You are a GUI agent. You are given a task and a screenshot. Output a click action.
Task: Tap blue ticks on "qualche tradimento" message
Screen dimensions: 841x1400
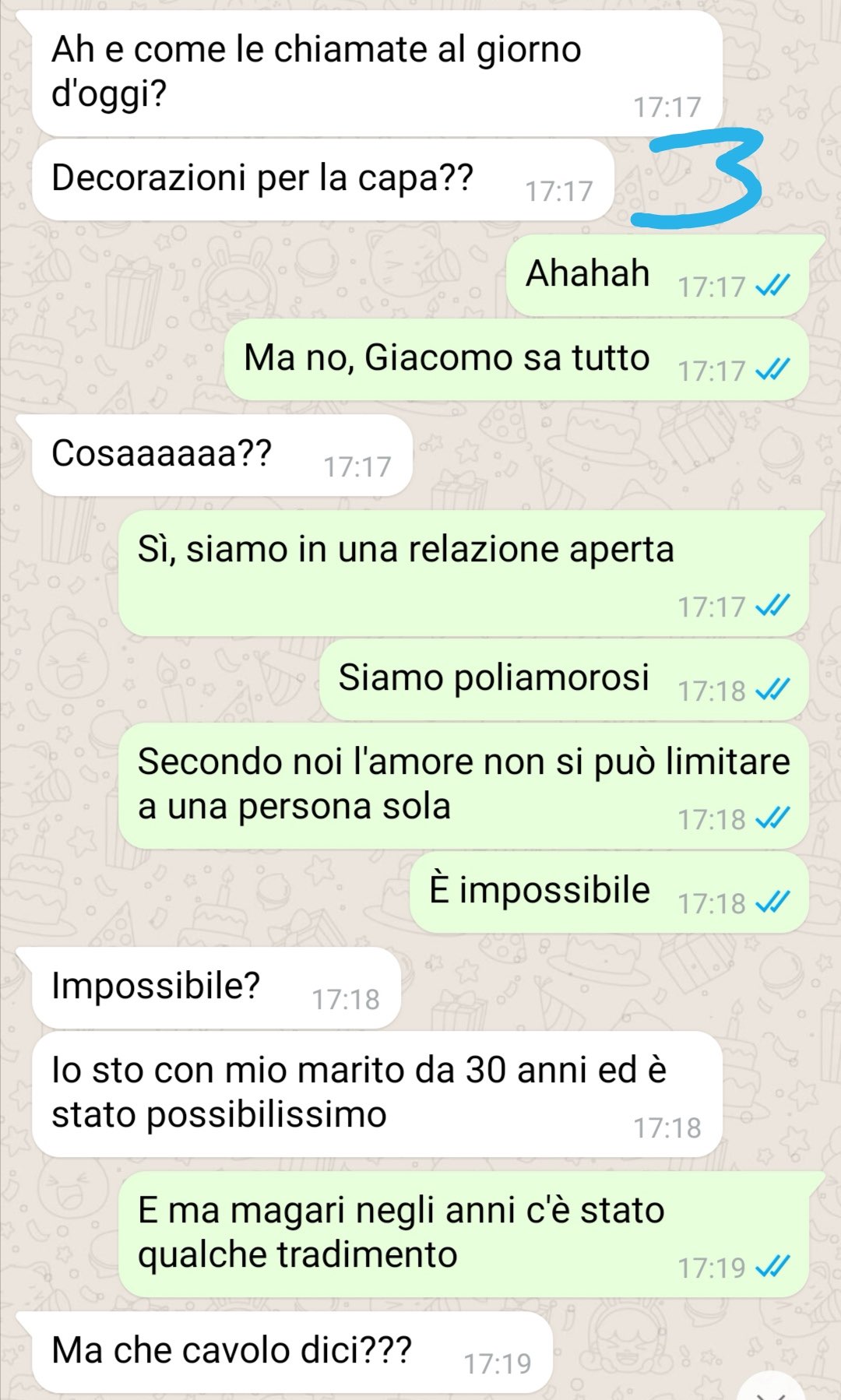[772, 1268]
